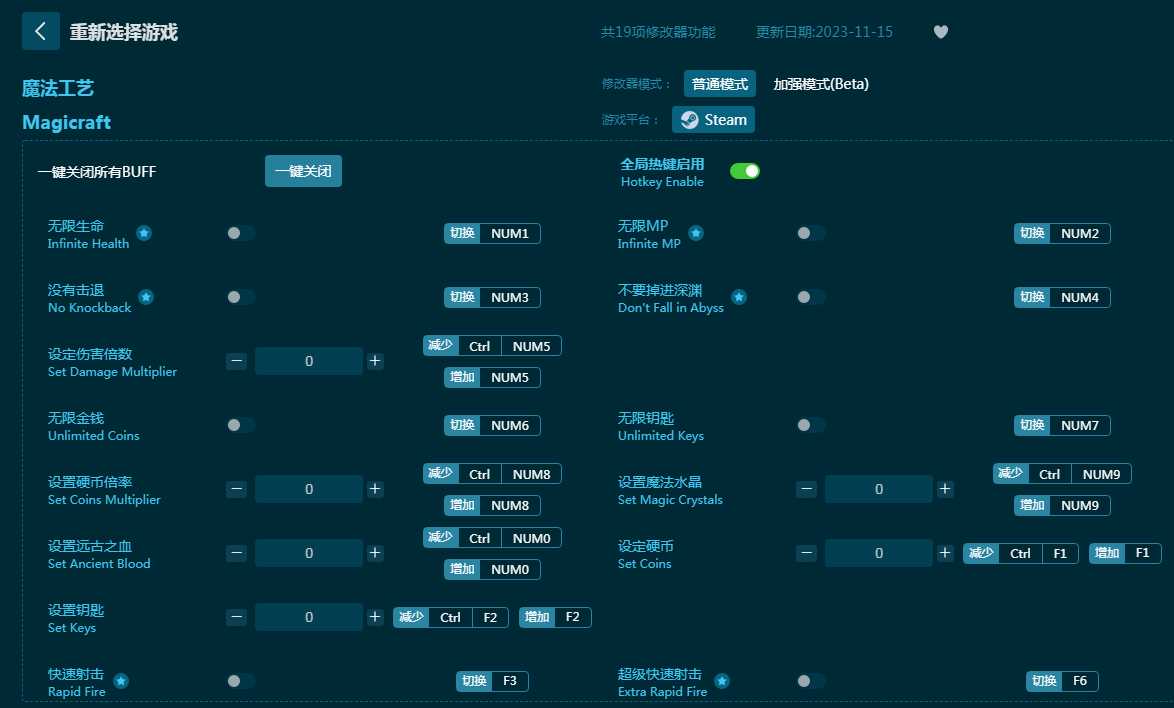Increase Set Damage Multiplier with plus
This screenshot has width=1174, height=708.
click(375, 361)
